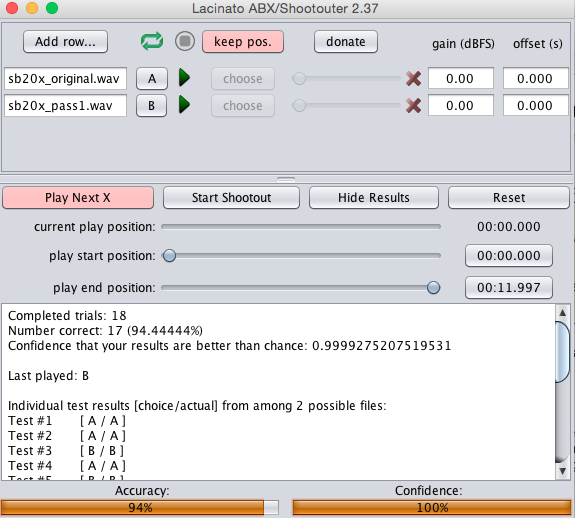
Task: Click the 'Completed trials: 18' text
Action: (x=67, y=316)
